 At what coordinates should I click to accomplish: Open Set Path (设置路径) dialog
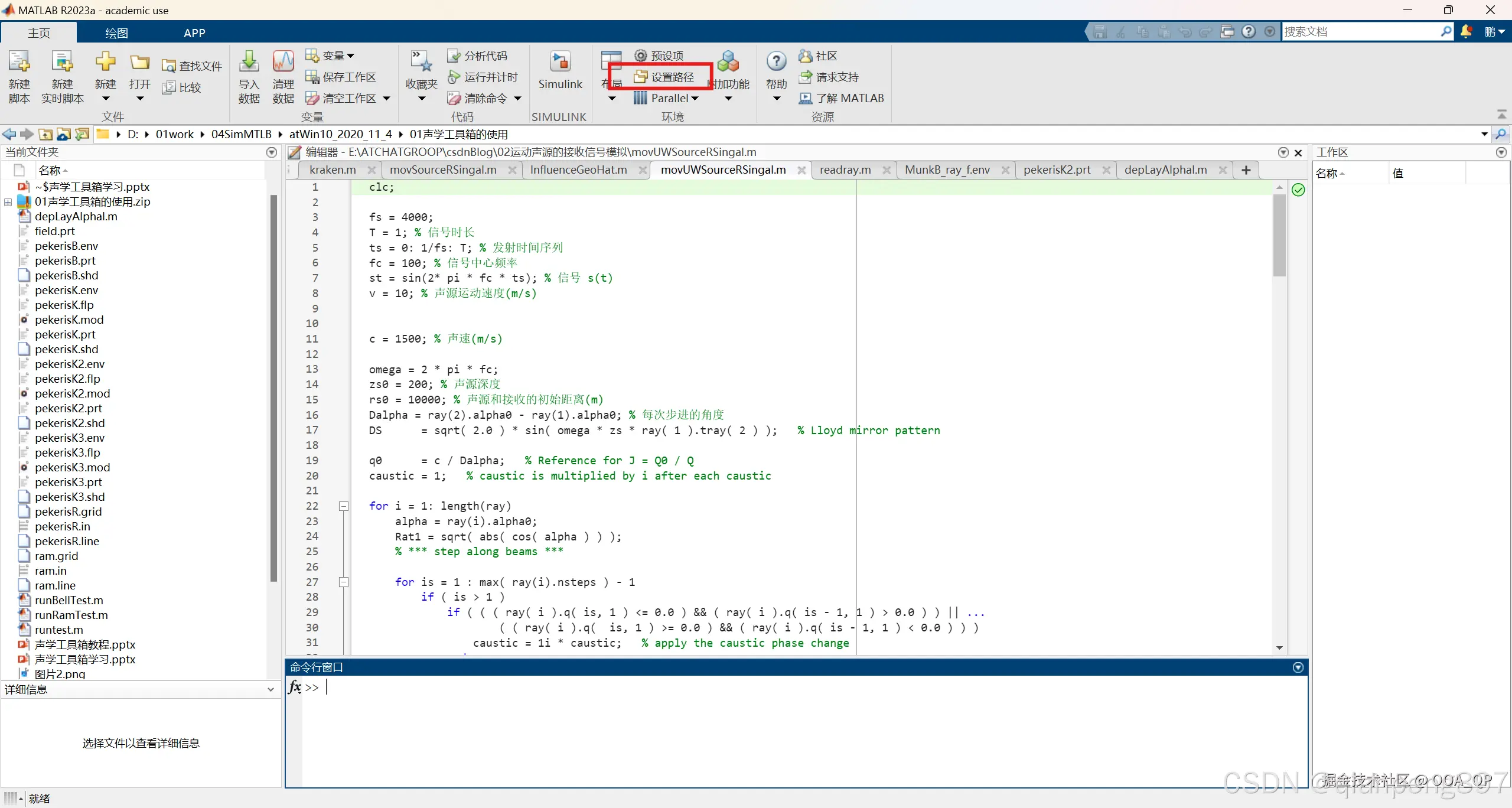pos(664,77)
